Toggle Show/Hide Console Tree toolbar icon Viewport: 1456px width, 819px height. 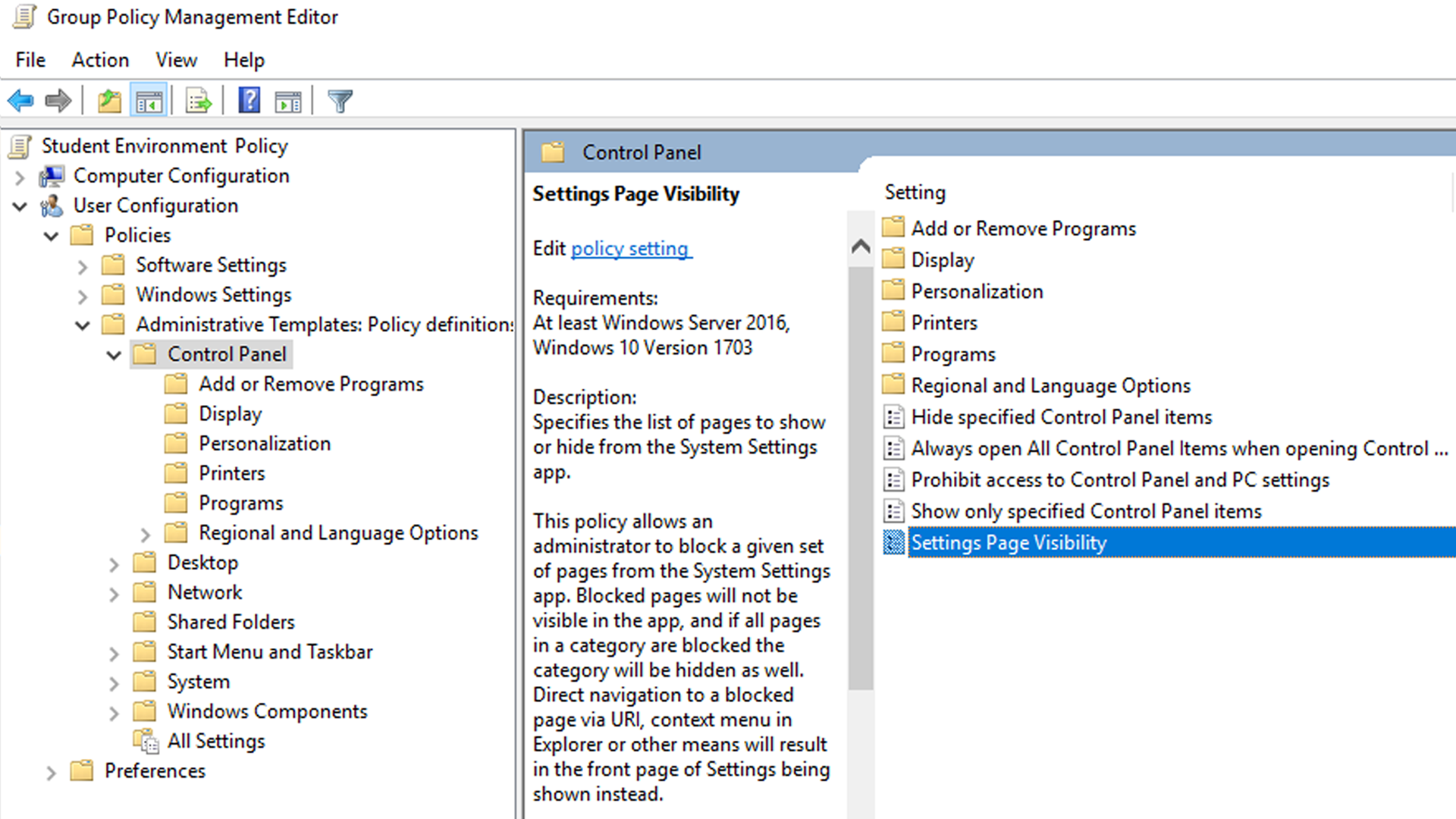point(149,100)
